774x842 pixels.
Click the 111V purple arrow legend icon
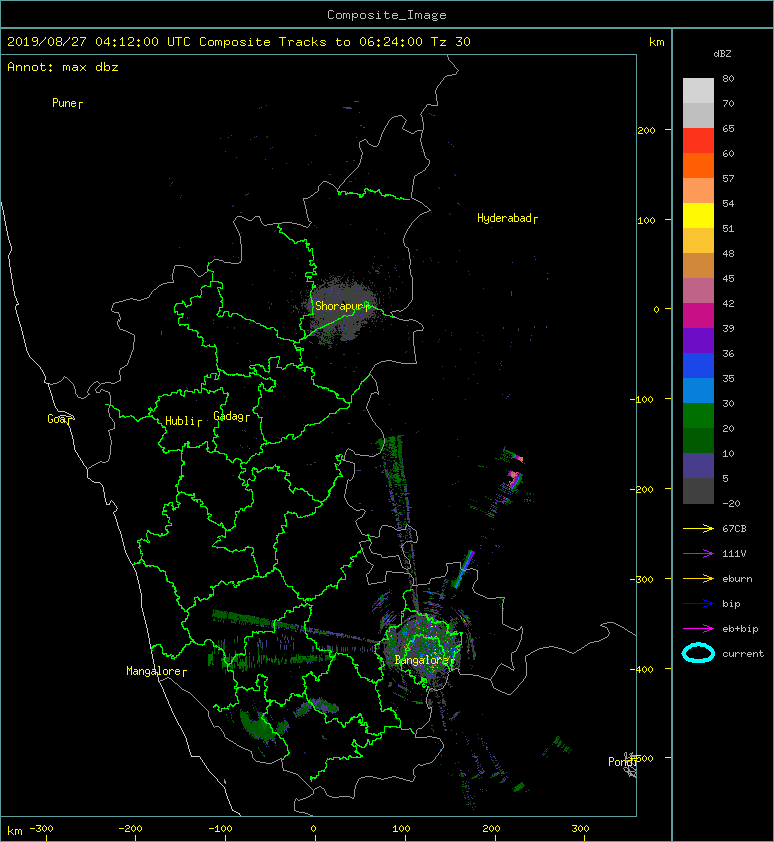point(698,554)
